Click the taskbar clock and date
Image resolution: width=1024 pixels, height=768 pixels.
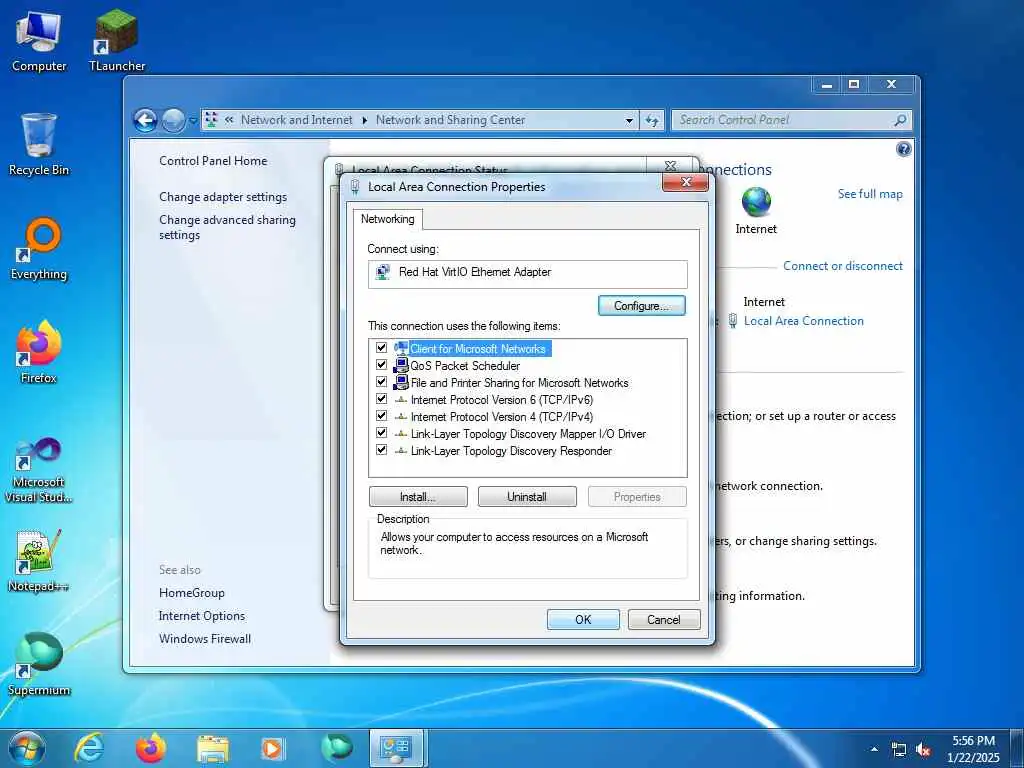pyautogui.click(x=973, y=749)
